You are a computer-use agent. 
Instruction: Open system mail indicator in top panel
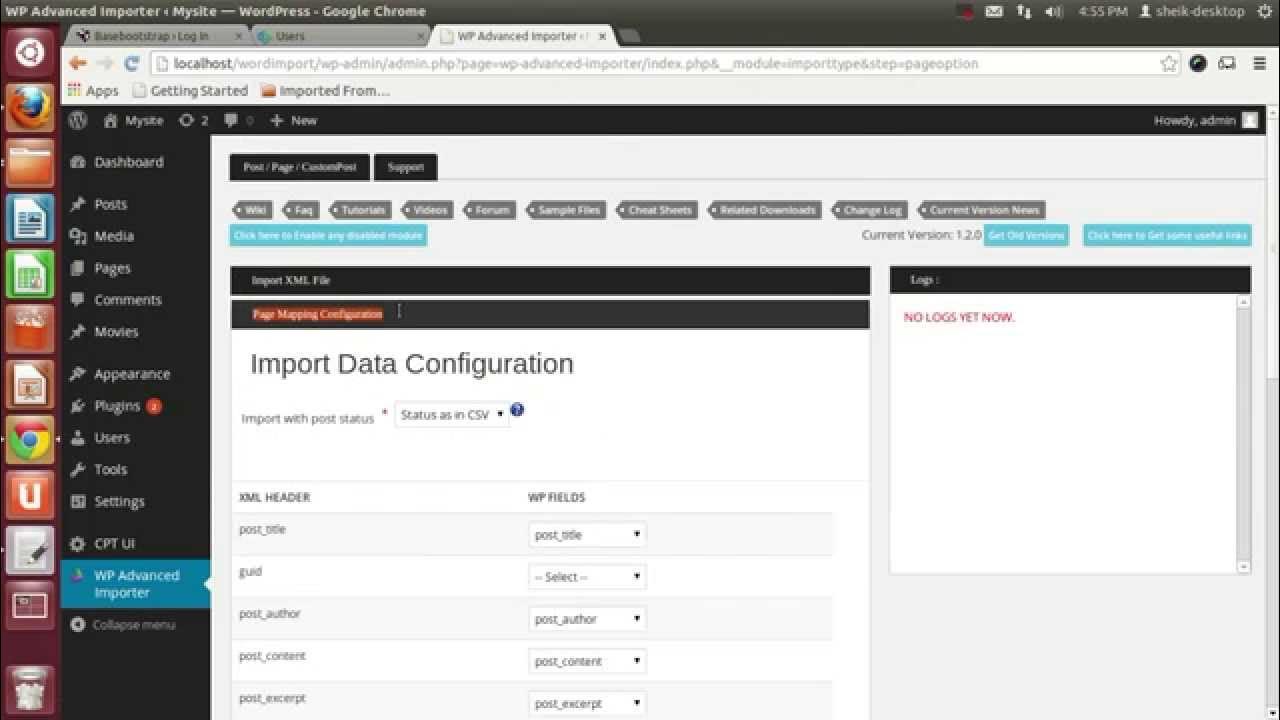click(993, 11)
